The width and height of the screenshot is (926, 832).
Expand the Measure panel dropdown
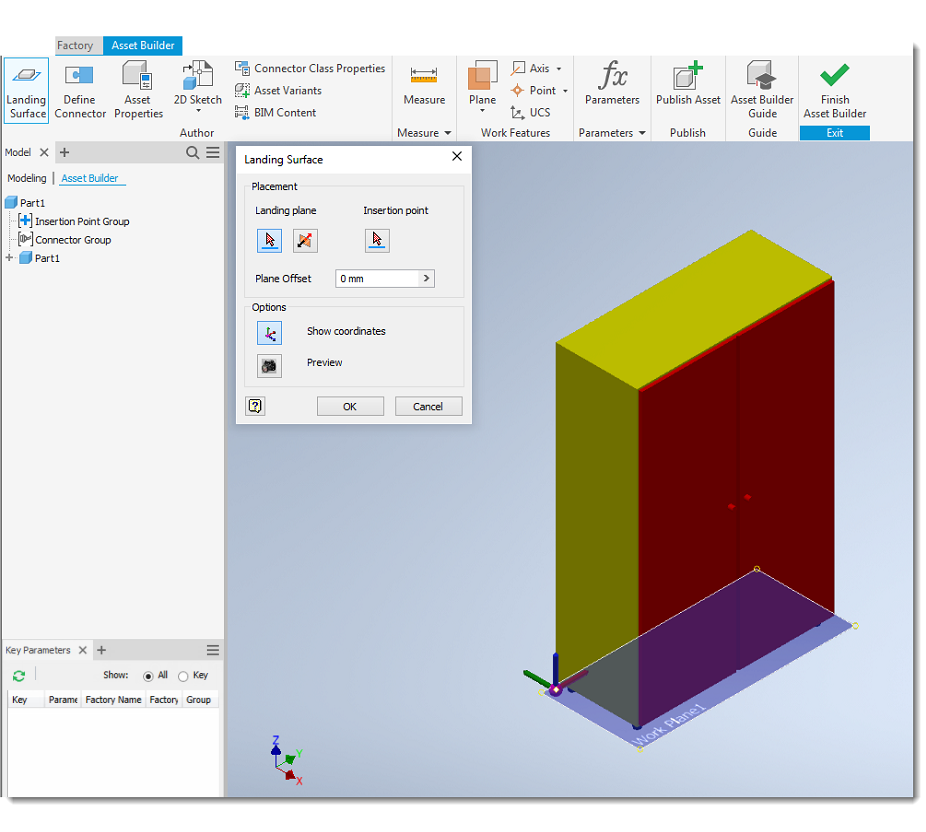click(x=446, y=132)
